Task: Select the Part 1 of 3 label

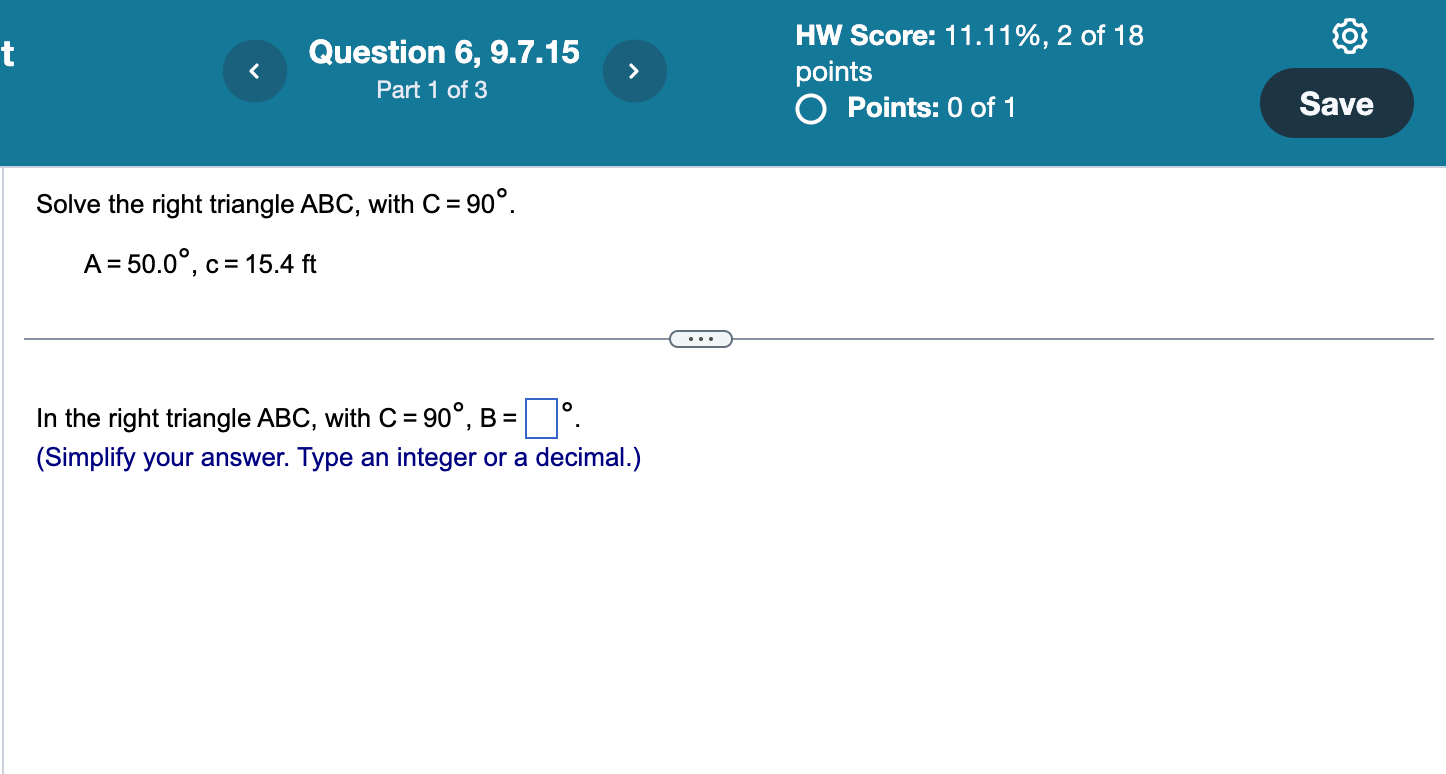Action: 431,90
